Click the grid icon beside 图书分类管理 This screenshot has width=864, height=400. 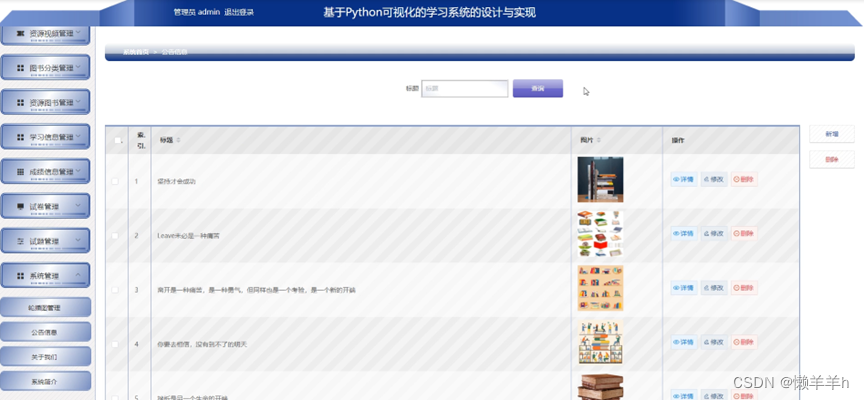20,68
